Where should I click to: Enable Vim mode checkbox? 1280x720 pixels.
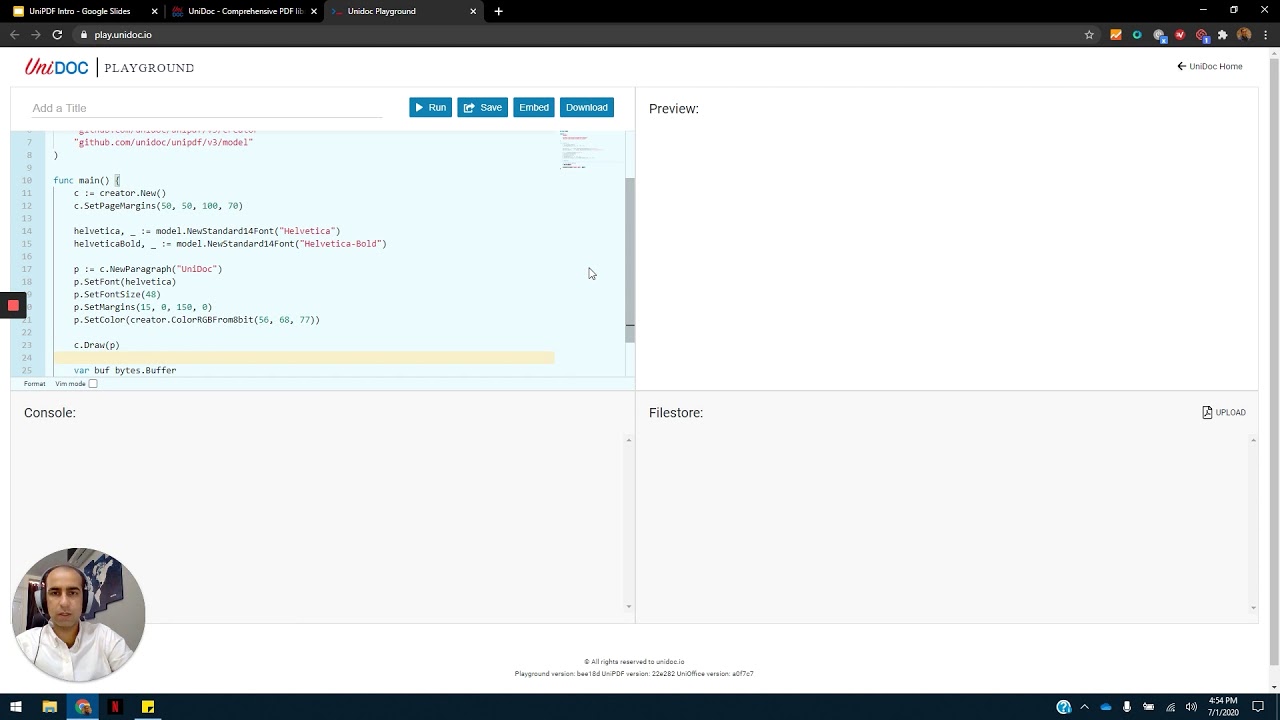coord(93,383)
